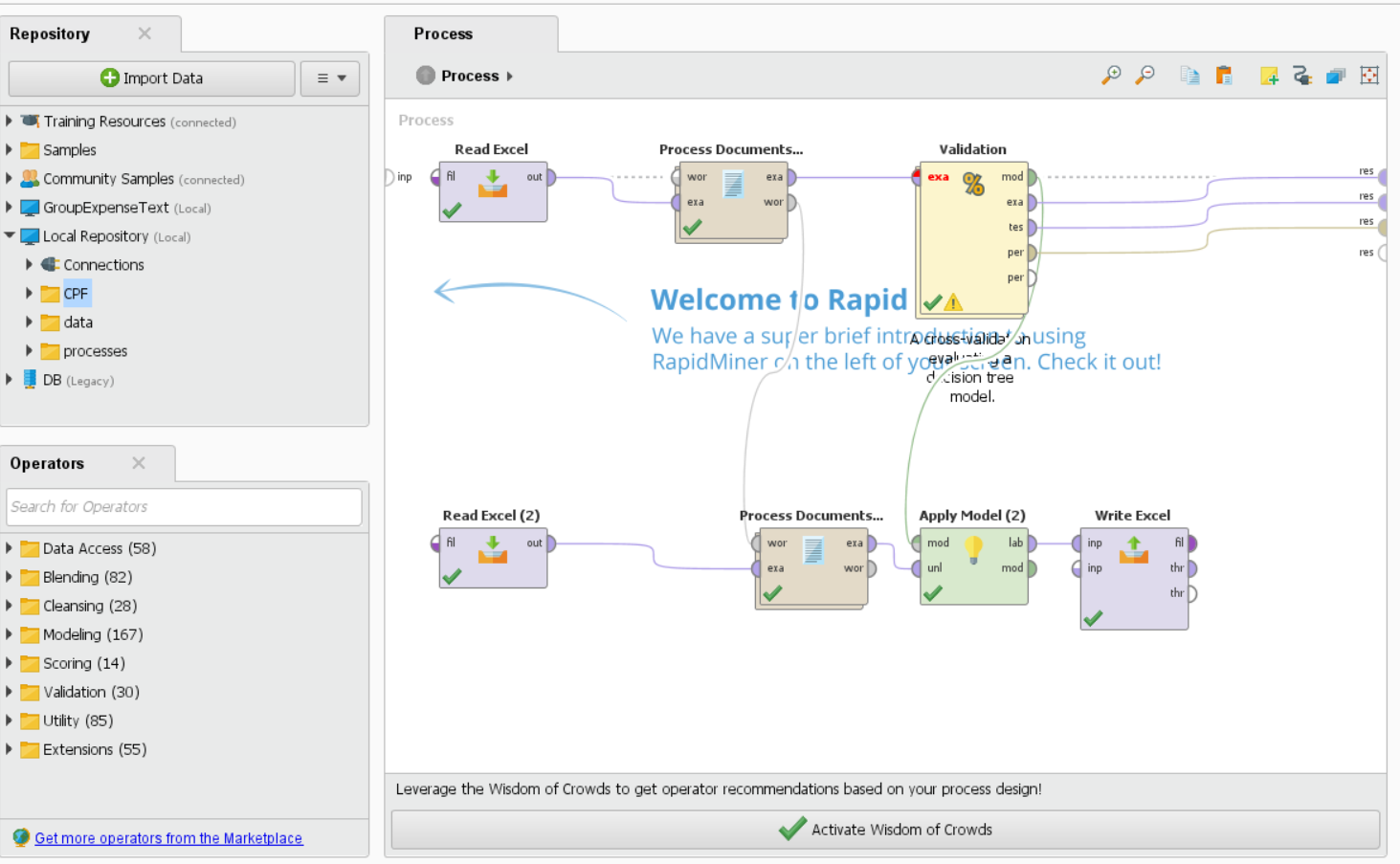Select the Process panel tab
The width and height of the screenshot is (1400, 864).
[x=443, y=33]
